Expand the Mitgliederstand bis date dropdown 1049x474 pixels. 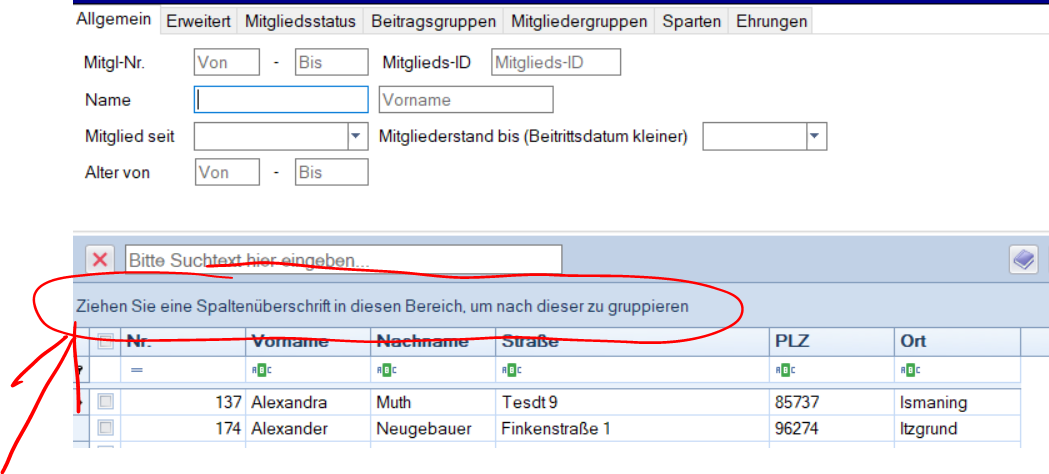pos(816,136)
